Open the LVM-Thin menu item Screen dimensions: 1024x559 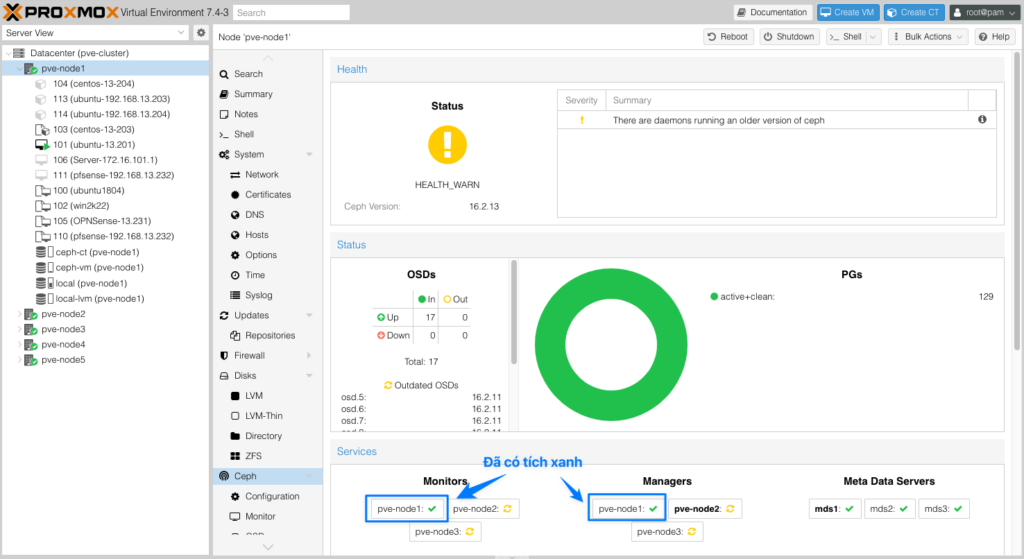coord(267,416)
